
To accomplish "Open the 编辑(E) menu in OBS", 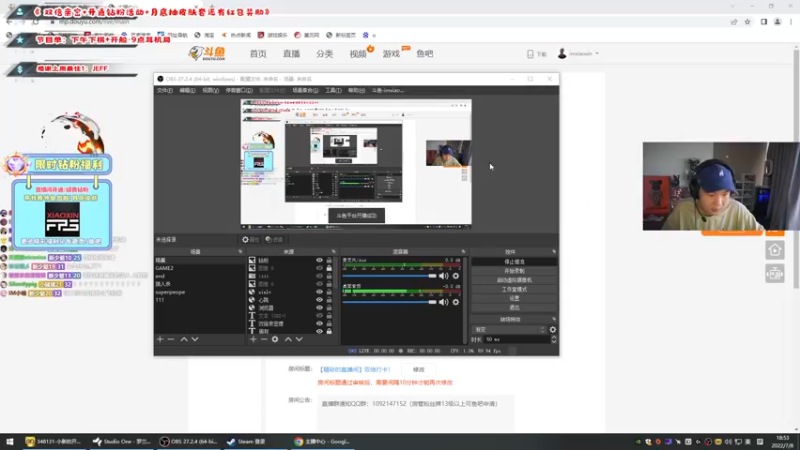I will 187,90.
